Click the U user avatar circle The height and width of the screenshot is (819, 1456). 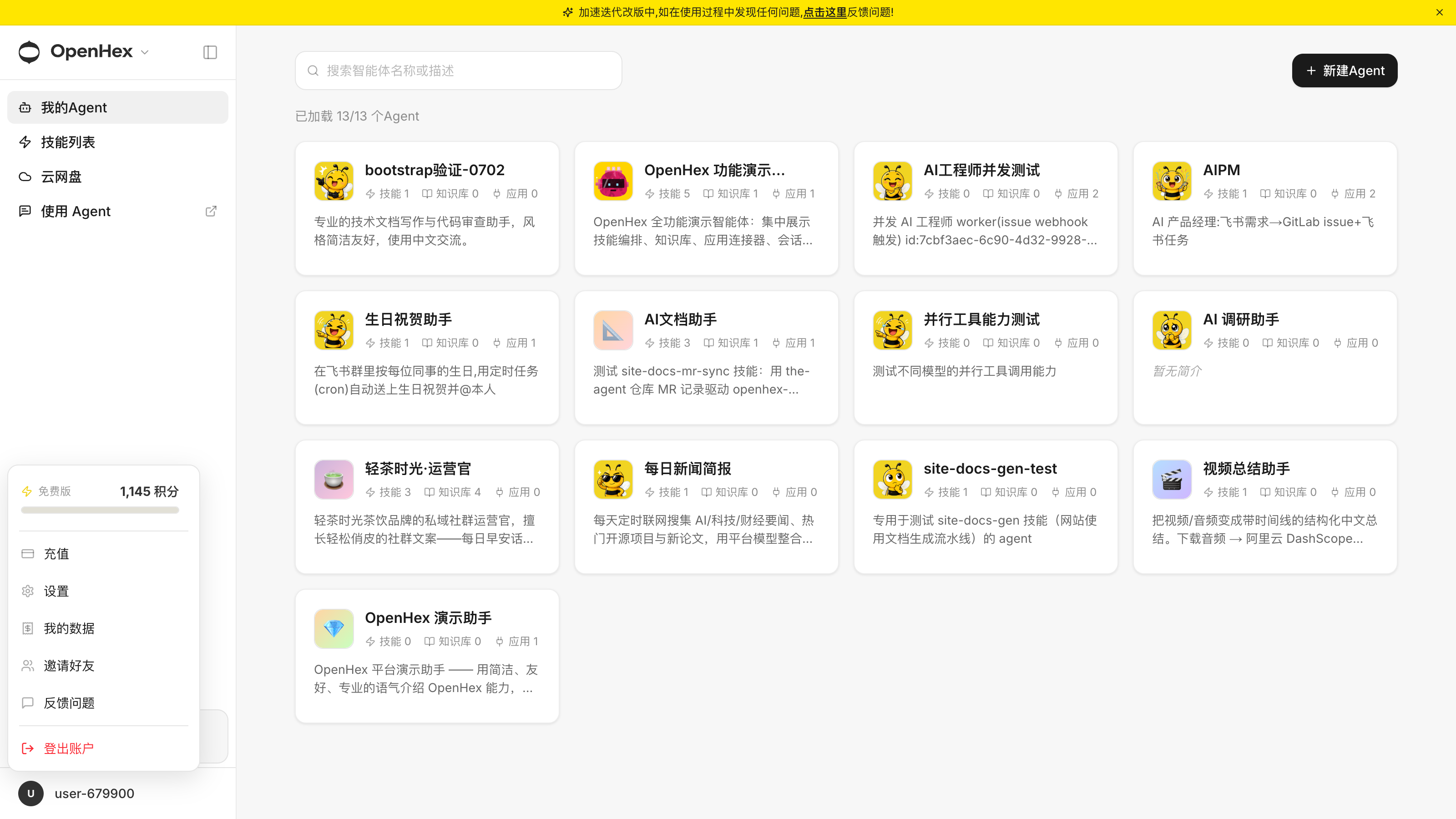pos(31,794)
